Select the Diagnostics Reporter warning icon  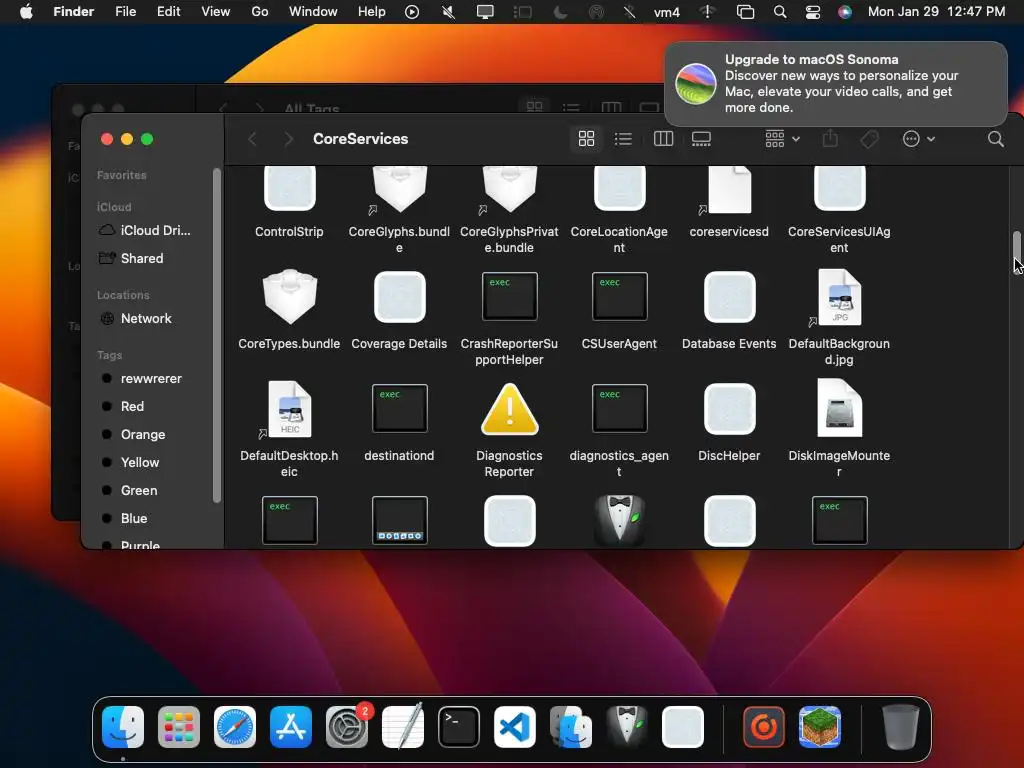[509, 409]
